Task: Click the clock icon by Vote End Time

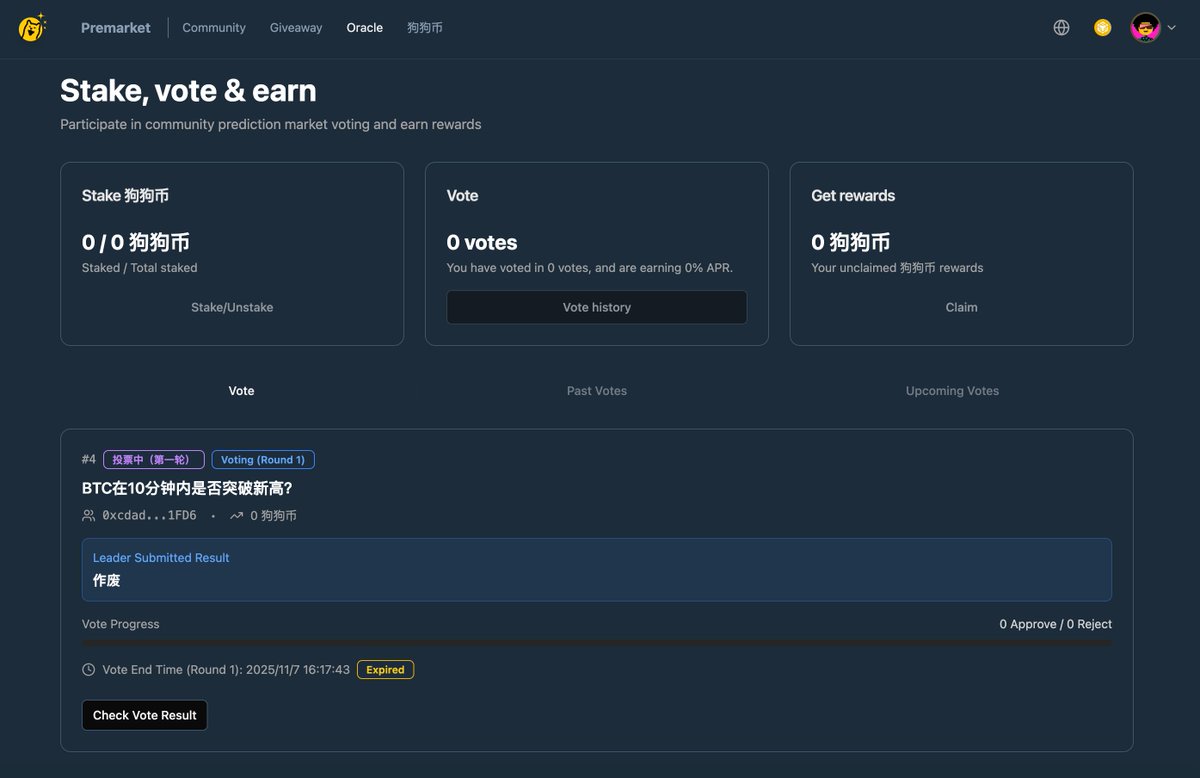Action: pos(89,670)
